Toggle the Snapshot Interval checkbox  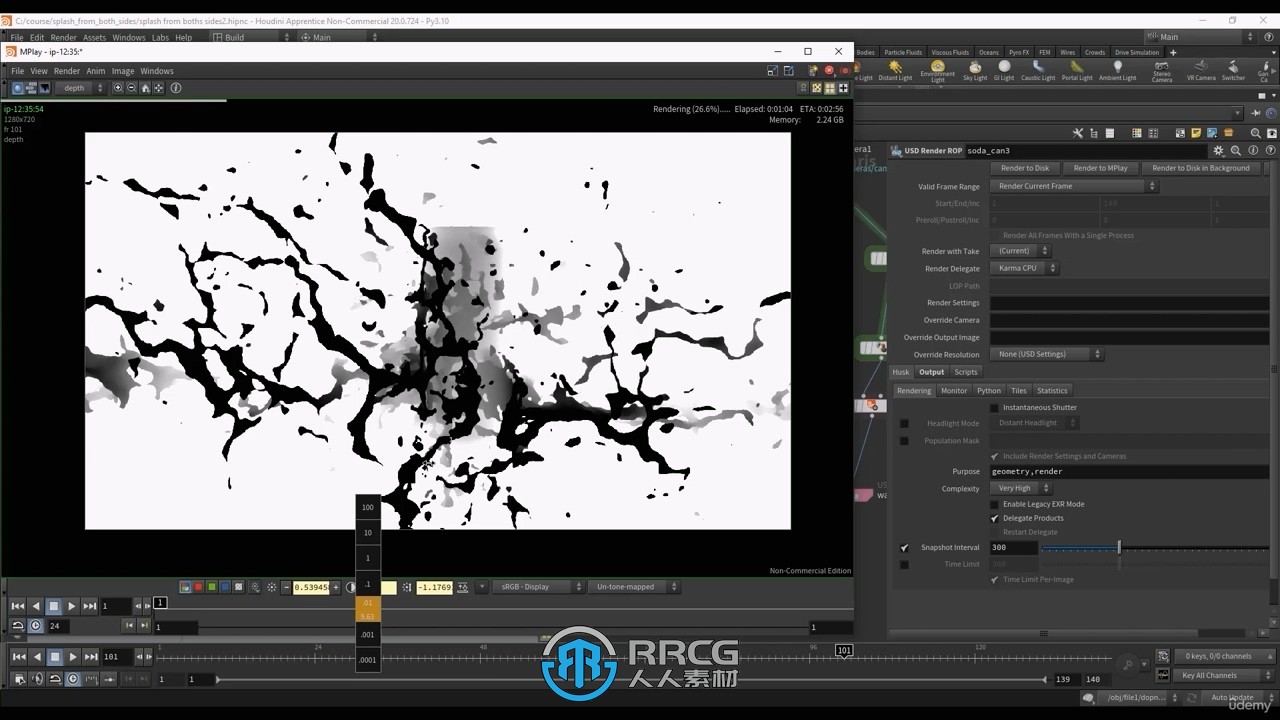904,548
